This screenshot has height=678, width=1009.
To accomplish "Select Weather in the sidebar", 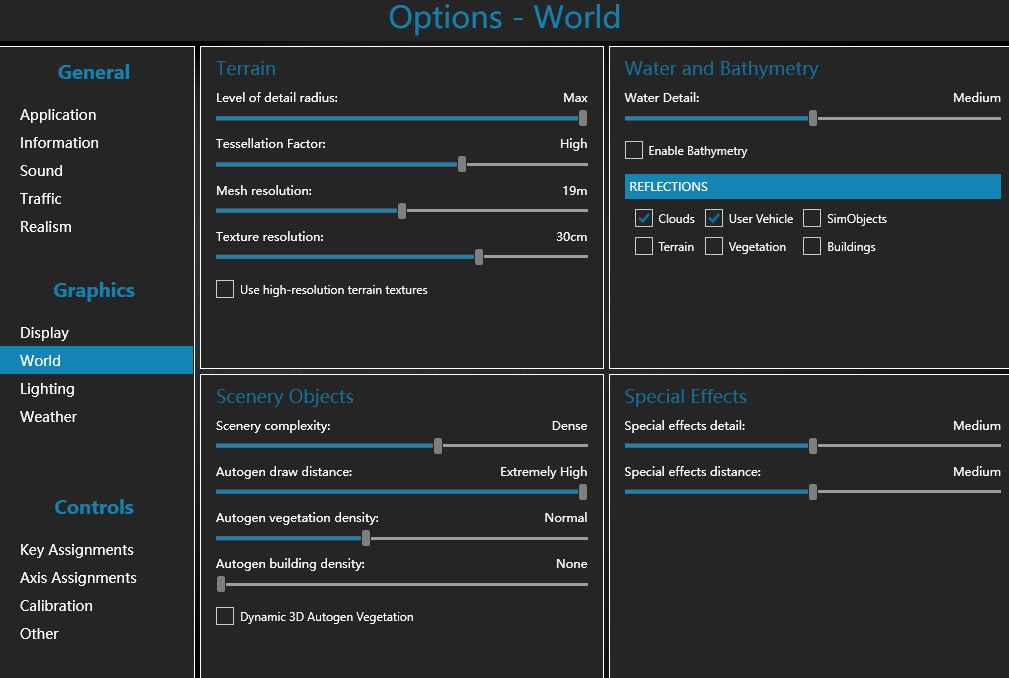I will [48, 417].
